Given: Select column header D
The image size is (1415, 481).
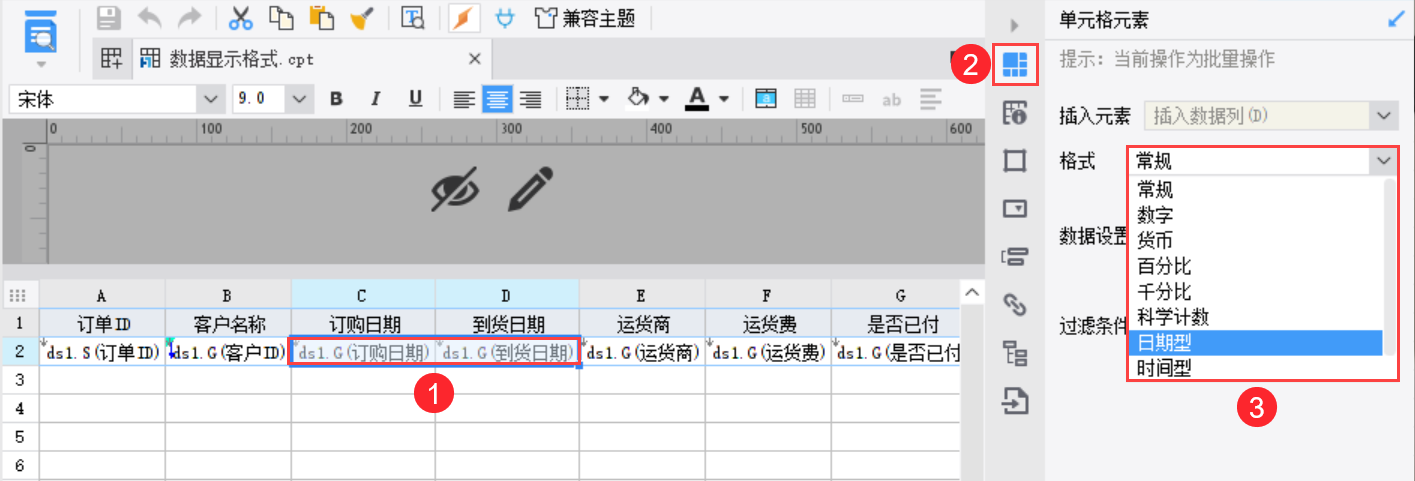Looking at the screenshot, I should [x=507, y=295].
